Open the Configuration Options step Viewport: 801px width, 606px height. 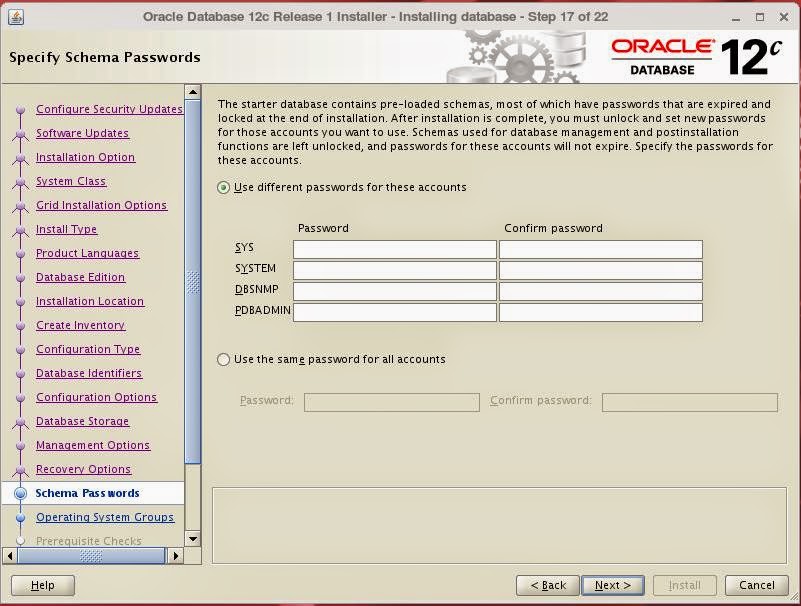[x=96, y=397]
